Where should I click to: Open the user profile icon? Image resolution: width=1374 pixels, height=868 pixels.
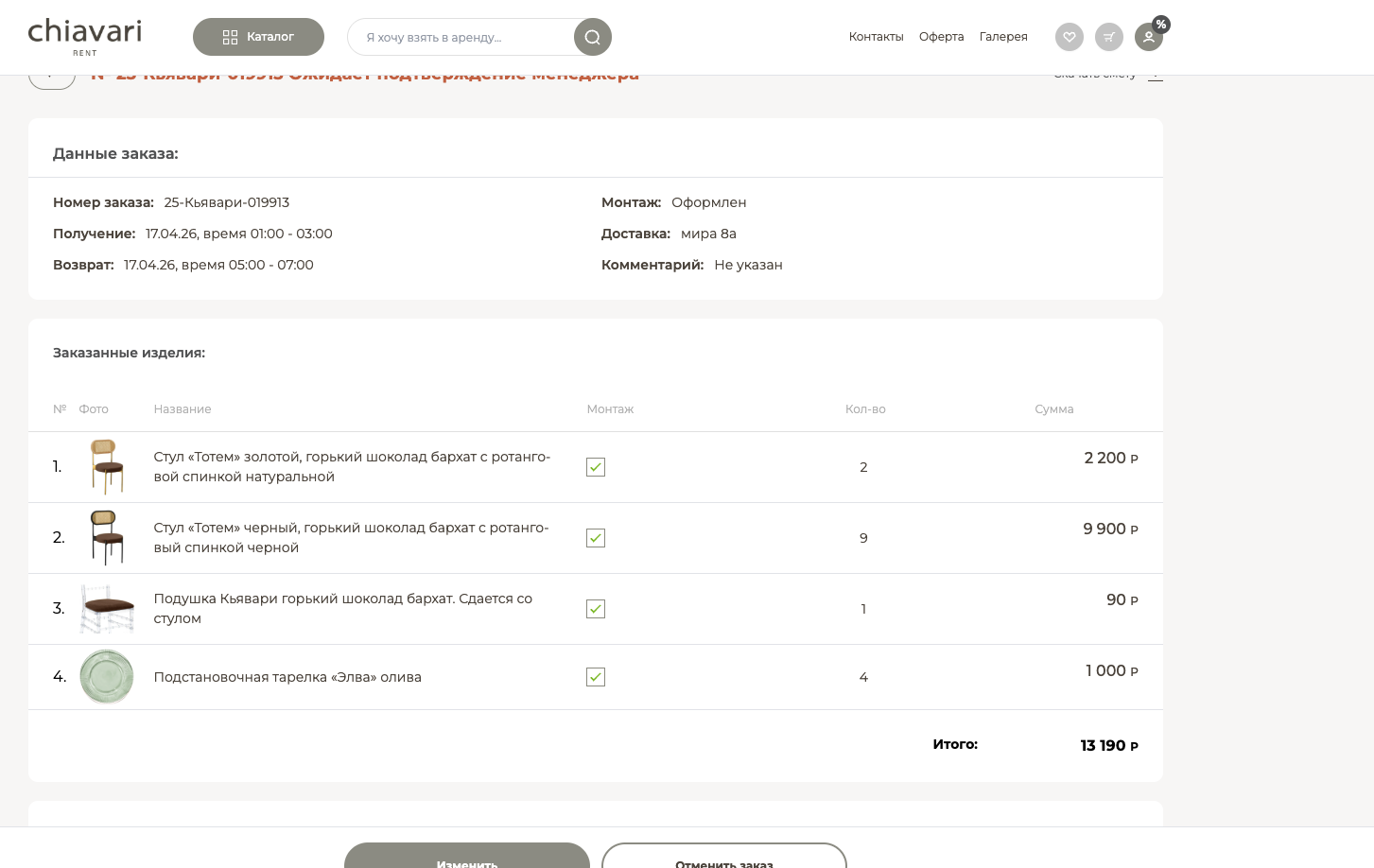coord(1148,38)
